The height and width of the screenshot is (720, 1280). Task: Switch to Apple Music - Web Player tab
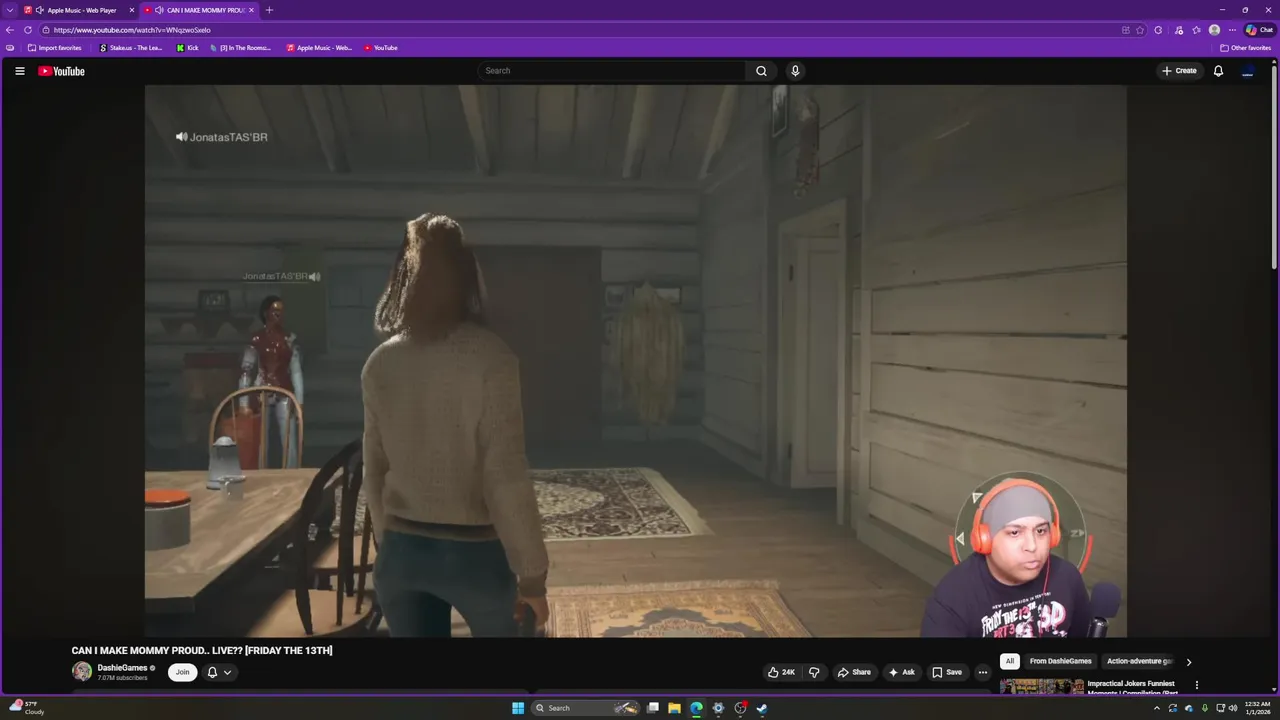tap(78, 10)
